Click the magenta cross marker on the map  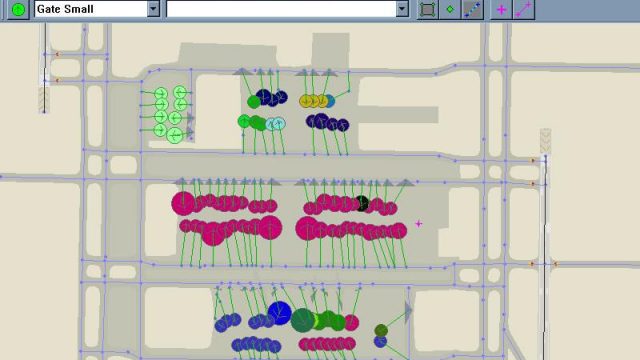coord(418,224)
